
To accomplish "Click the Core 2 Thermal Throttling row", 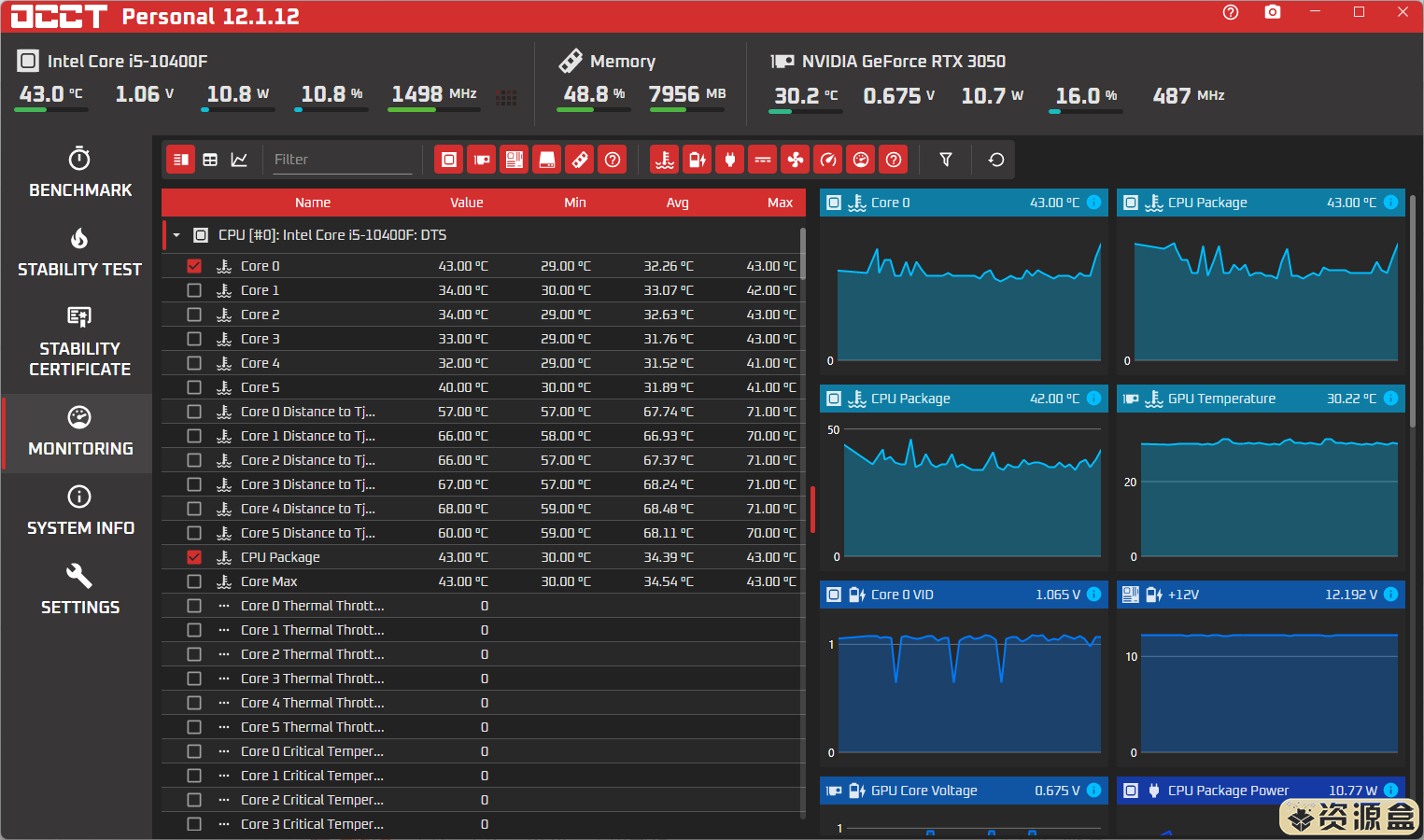I will 484,654.
